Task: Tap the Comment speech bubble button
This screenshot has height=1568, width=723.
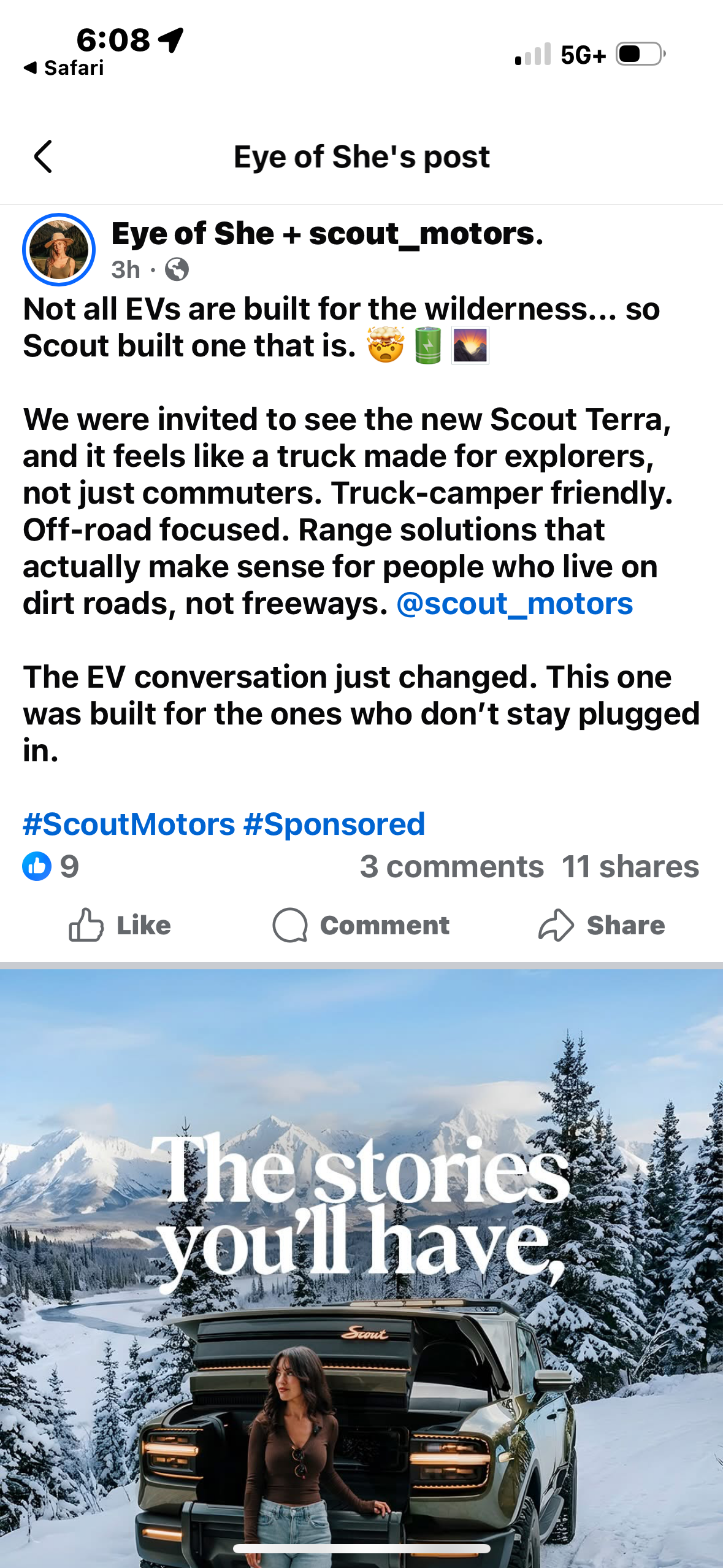Action: coord(361,925)
